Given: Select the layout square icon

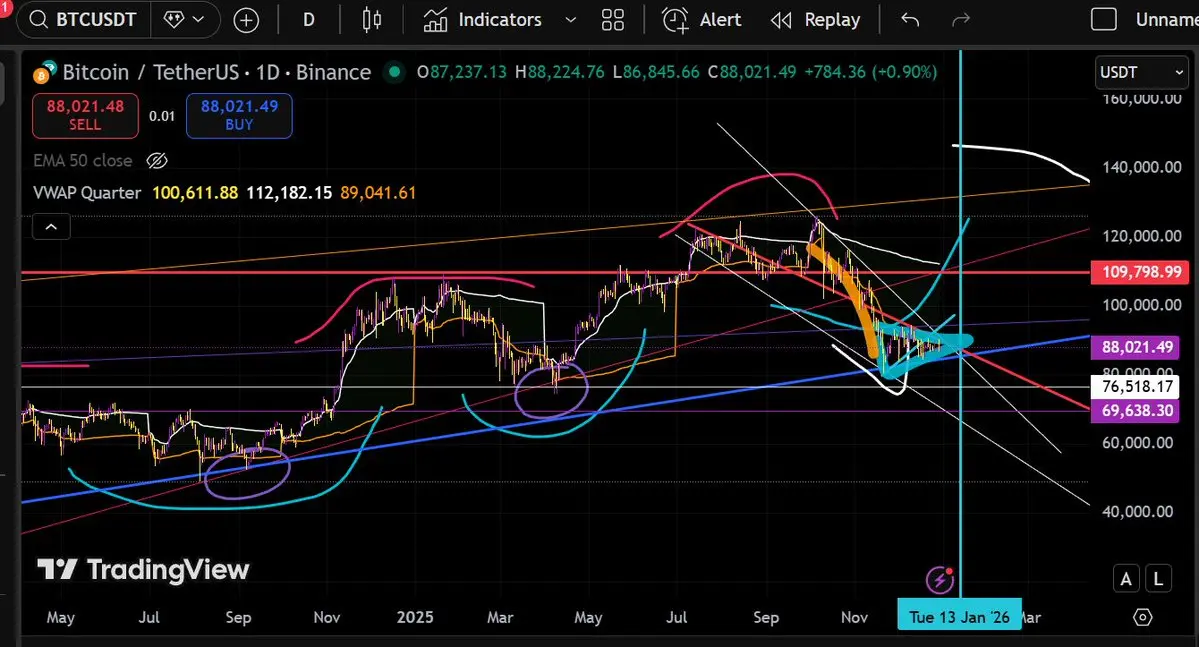Looking at the screenshot, I should tap(1103, 19).
